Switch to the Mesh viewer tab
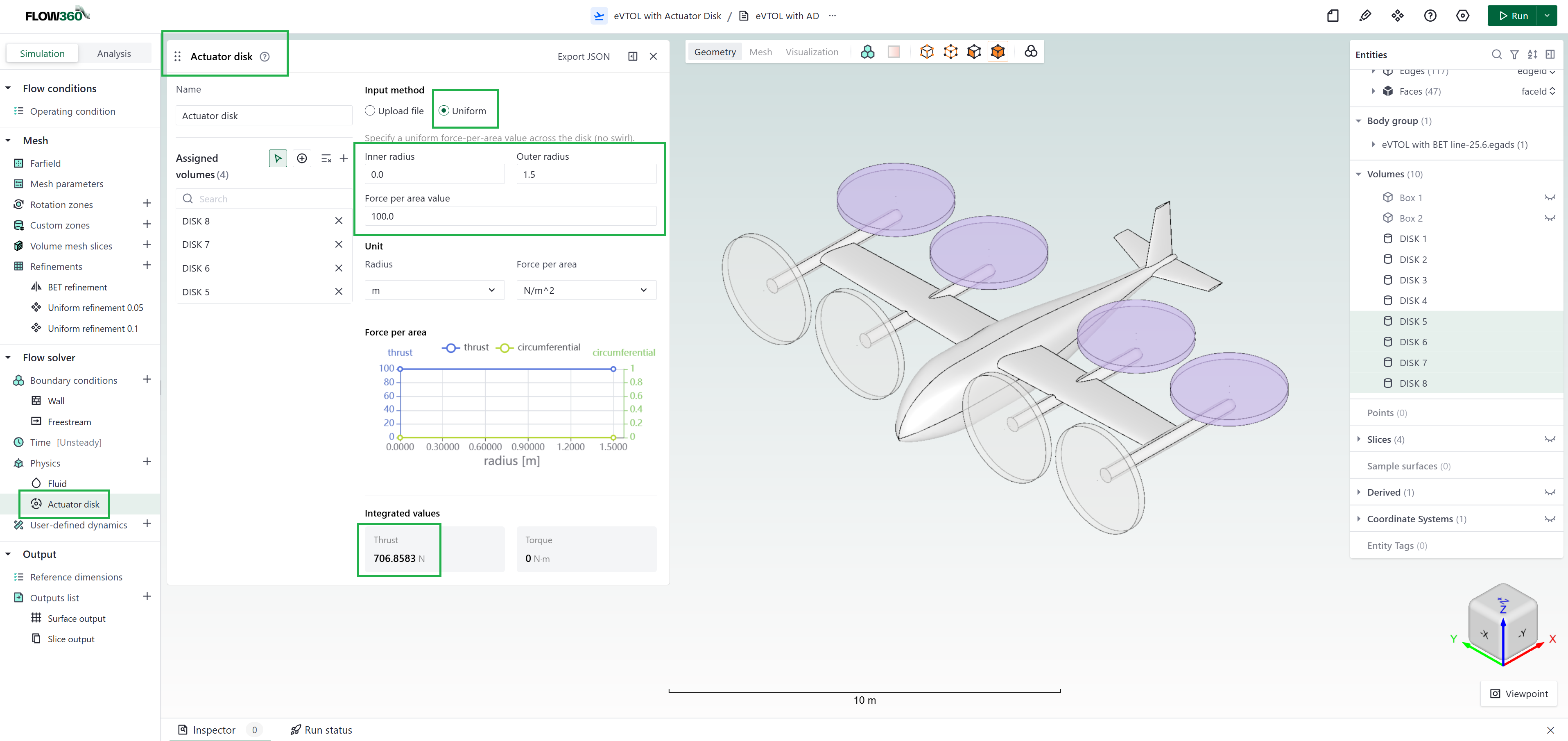The width and height of the screenshot is (1568, 741). [x=760, y=52]
